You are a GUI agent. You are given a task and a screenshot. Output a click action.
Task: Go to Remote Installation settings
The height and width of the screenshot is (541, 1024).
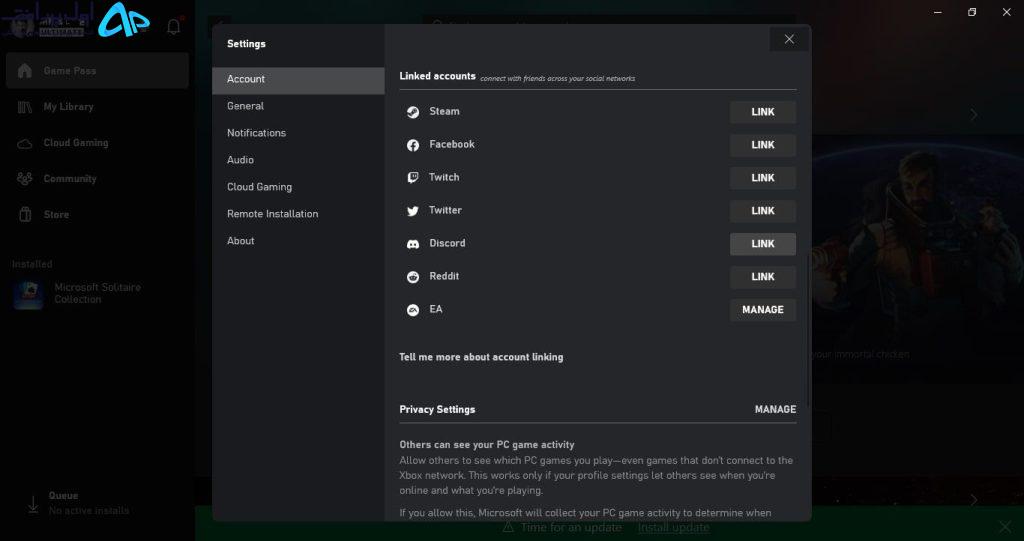(x=298, y=214)
